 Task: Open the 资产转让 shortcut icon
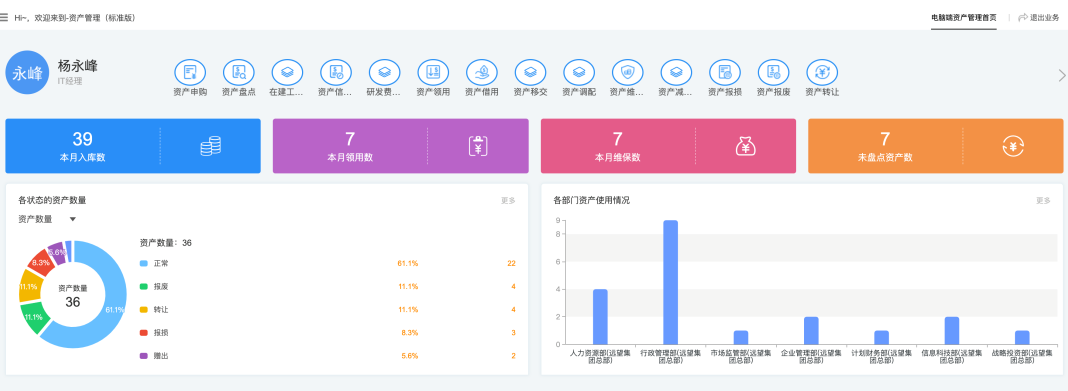(822, 72)
